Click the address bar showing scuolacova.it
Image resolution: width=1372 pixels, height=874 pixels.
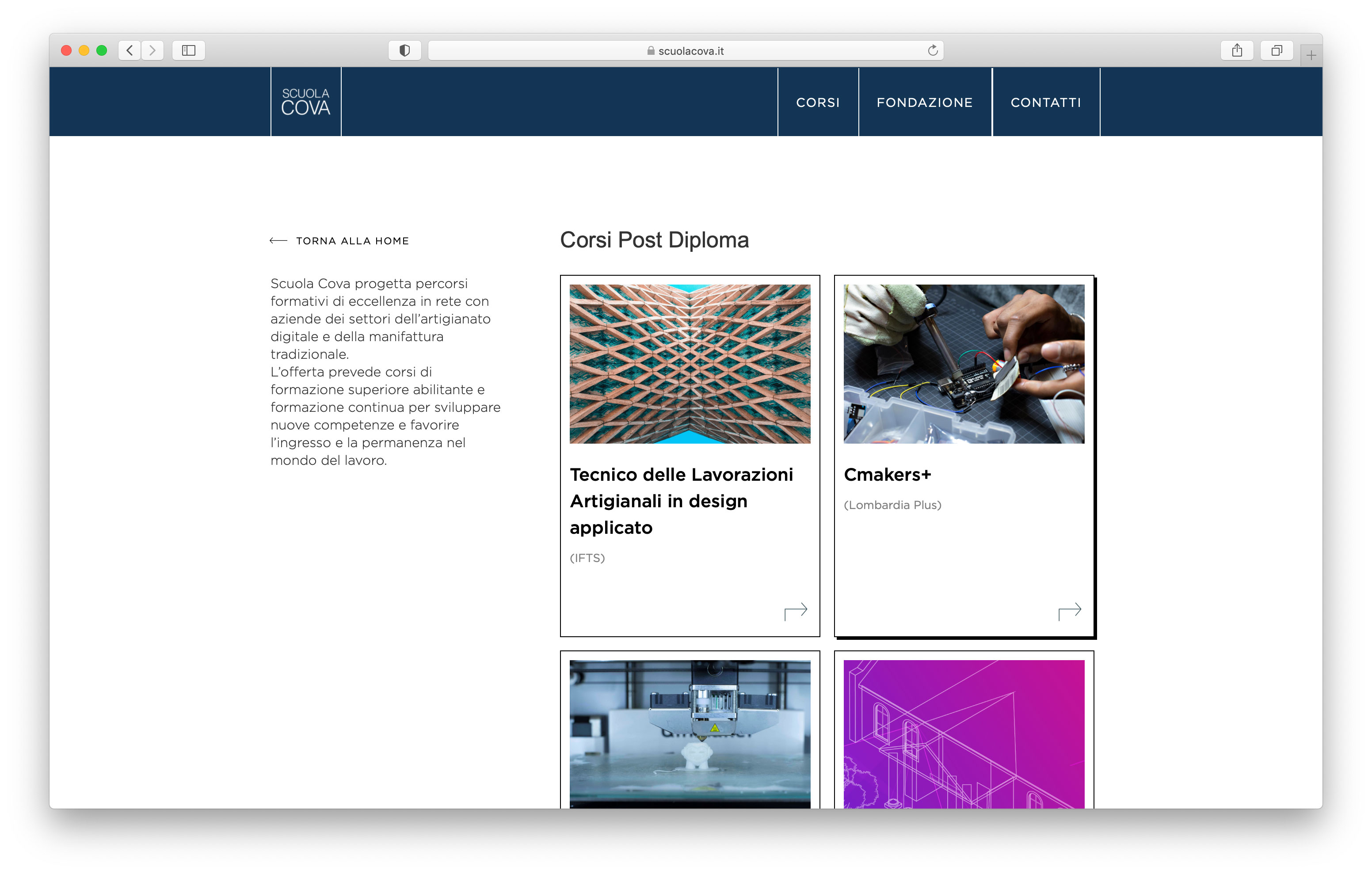(x=686, y=51)
